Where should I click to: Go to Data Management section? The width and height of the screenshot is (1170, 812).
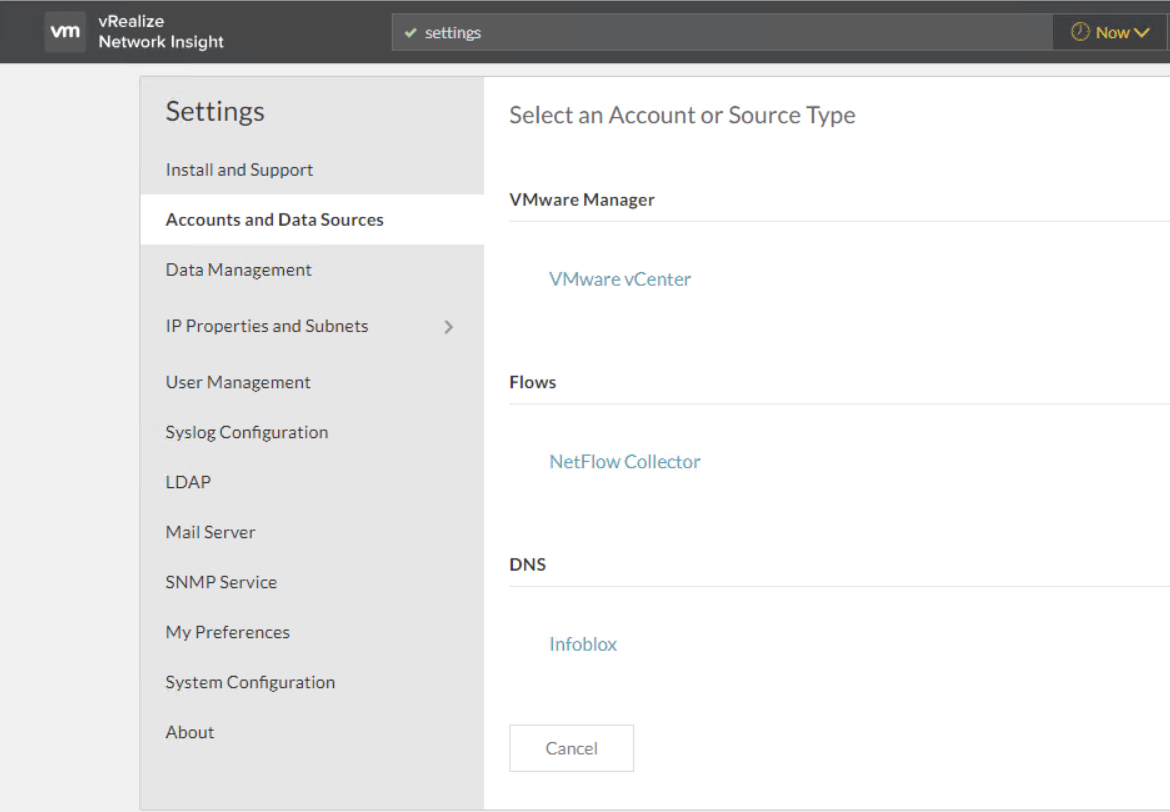click(238, 270)
